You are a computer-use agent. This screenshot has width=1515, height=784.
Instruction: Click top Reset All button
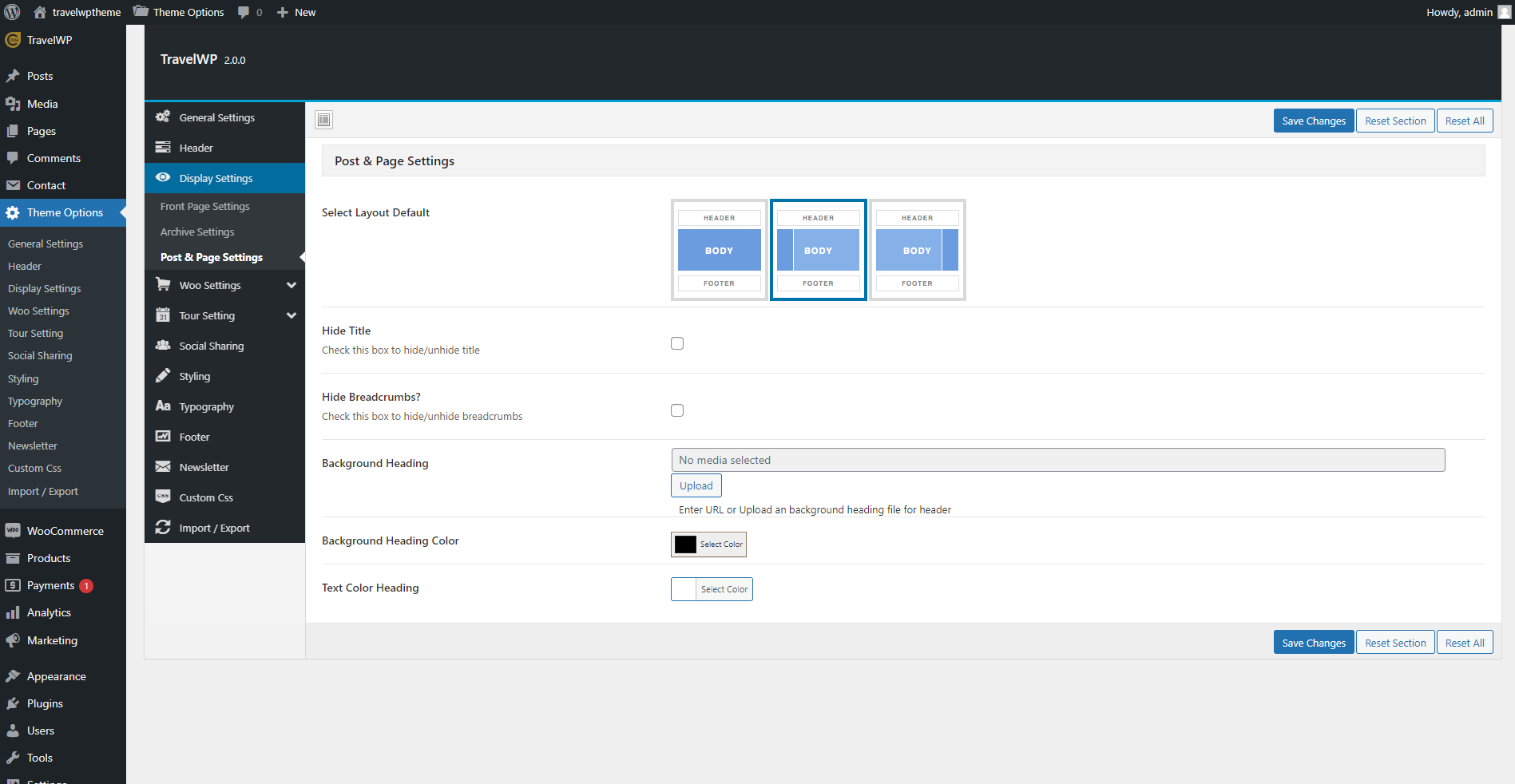[x=1465, y=121]
